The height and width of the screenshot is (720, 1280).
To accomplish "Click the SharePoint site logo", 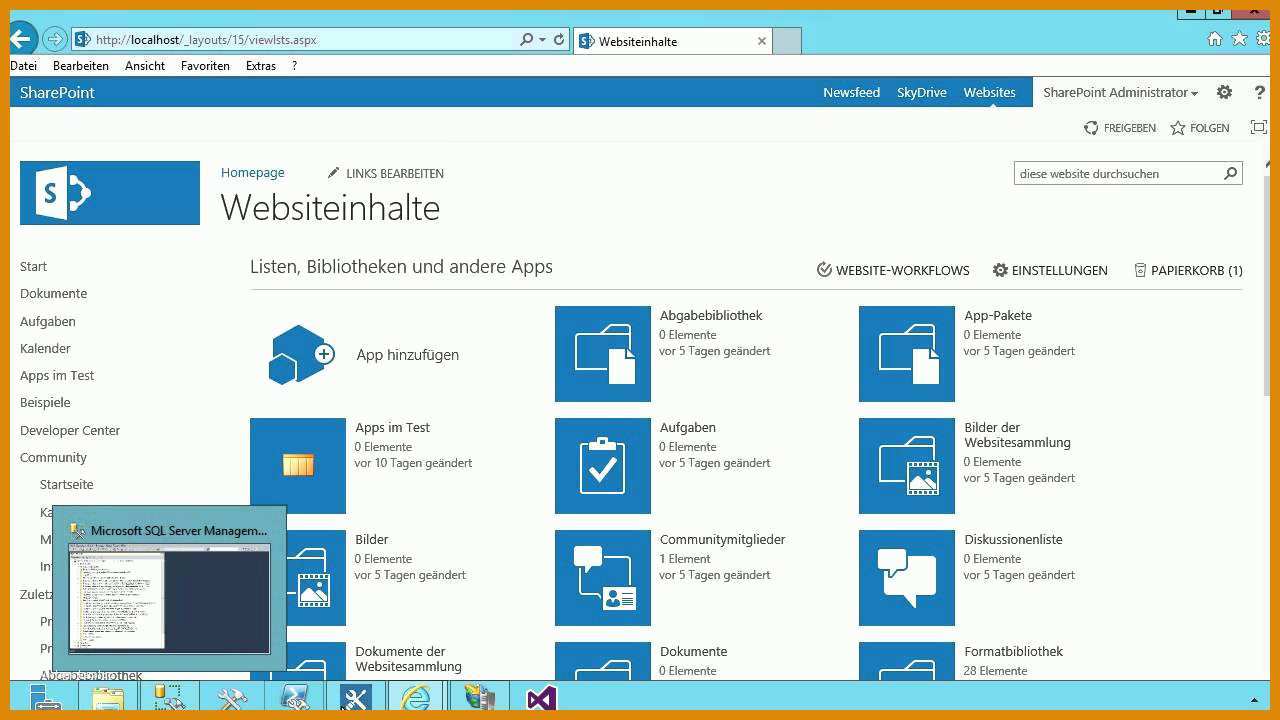I will click(110, 193).
